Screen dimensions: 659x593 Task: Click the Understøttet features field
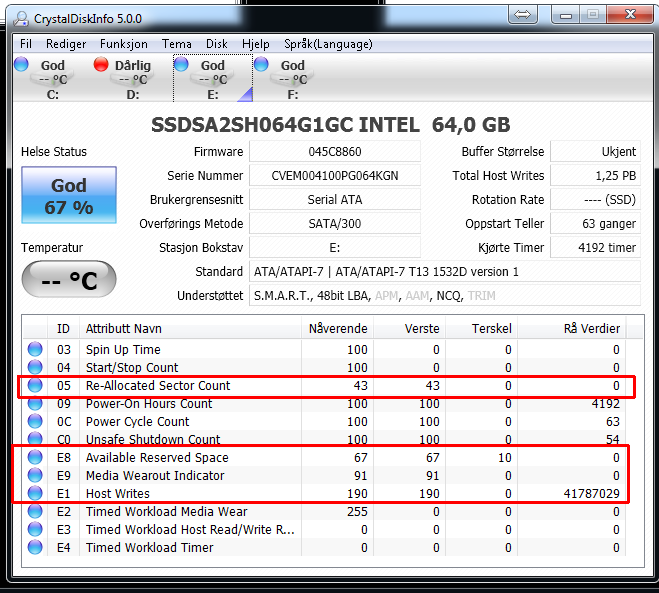pos(445,295)
